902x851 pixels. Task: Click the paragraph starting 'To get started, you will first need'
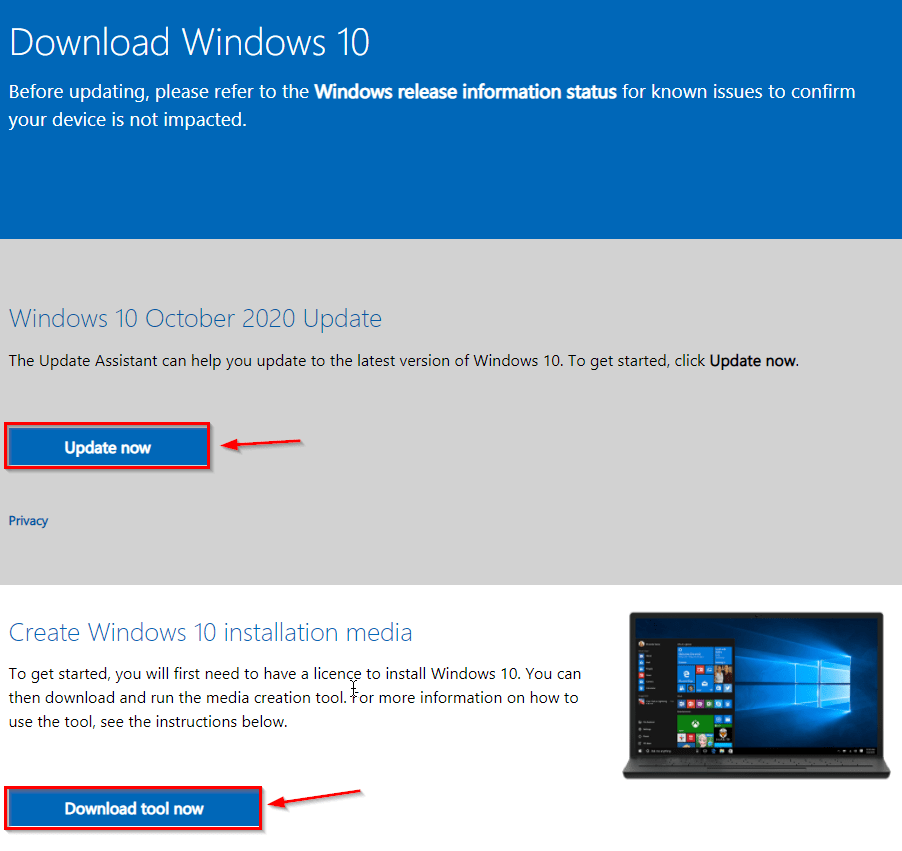click(x=295, y=697)
